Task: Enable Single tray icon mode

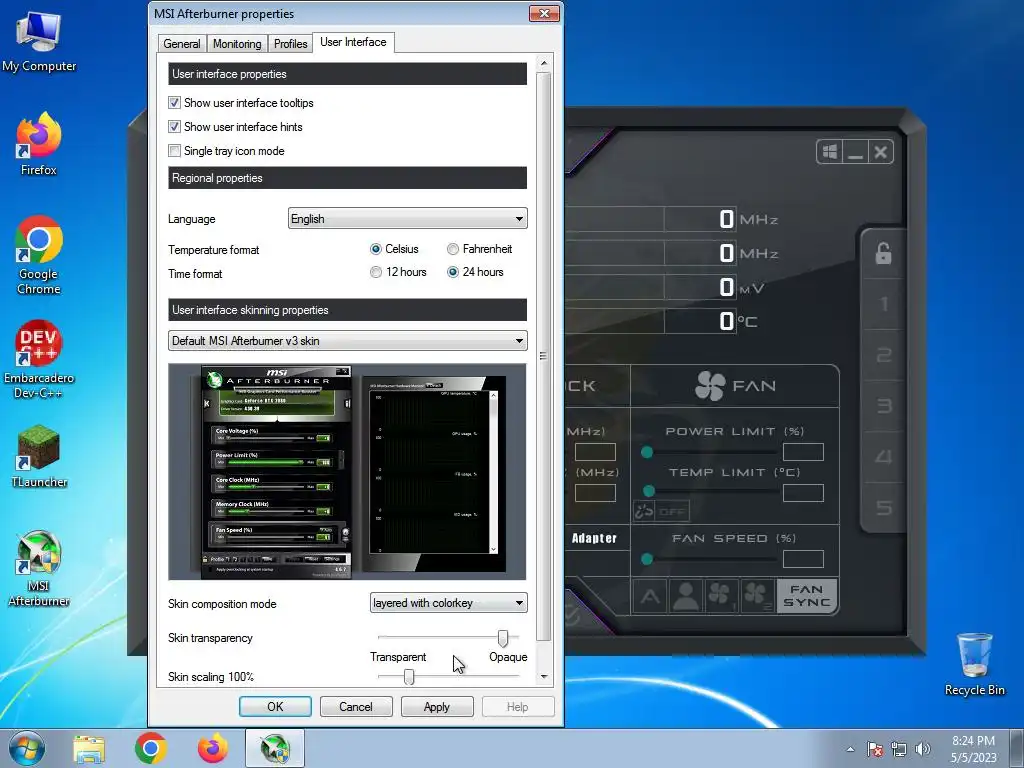Action: (174, 151)
